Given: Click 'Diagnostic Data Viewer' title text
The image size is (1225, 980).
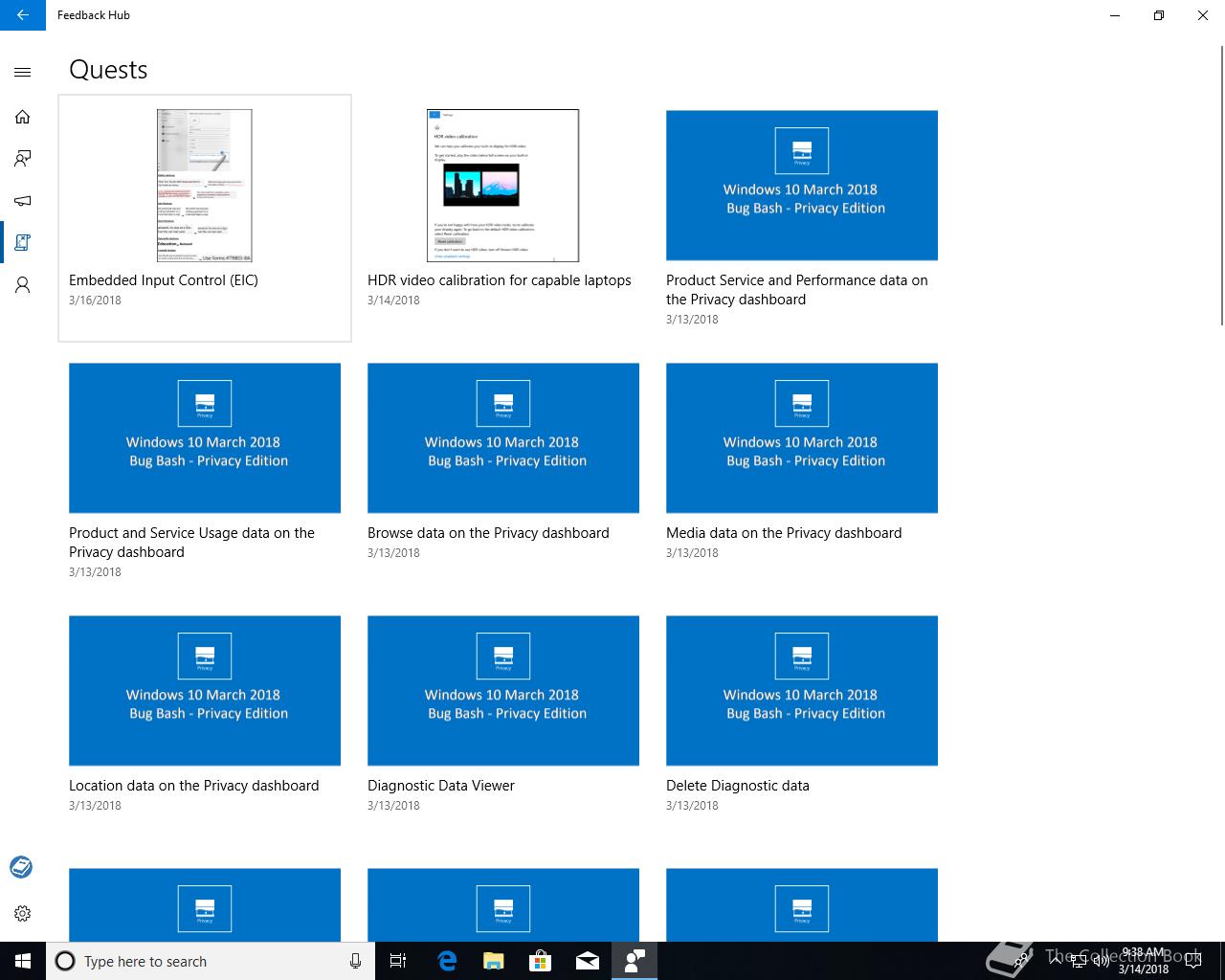Looking at the screenshot, I should pyautogui.click(x=441, y=786).
